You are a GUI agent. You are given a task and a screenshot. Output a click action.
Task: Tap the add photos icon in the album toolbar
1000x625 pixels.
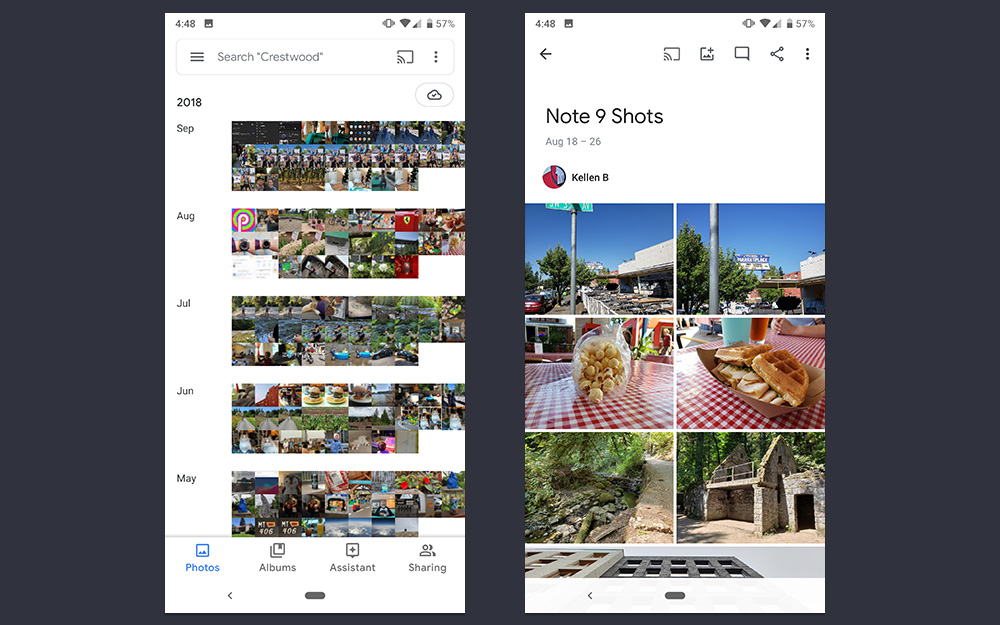click(707, 54)
